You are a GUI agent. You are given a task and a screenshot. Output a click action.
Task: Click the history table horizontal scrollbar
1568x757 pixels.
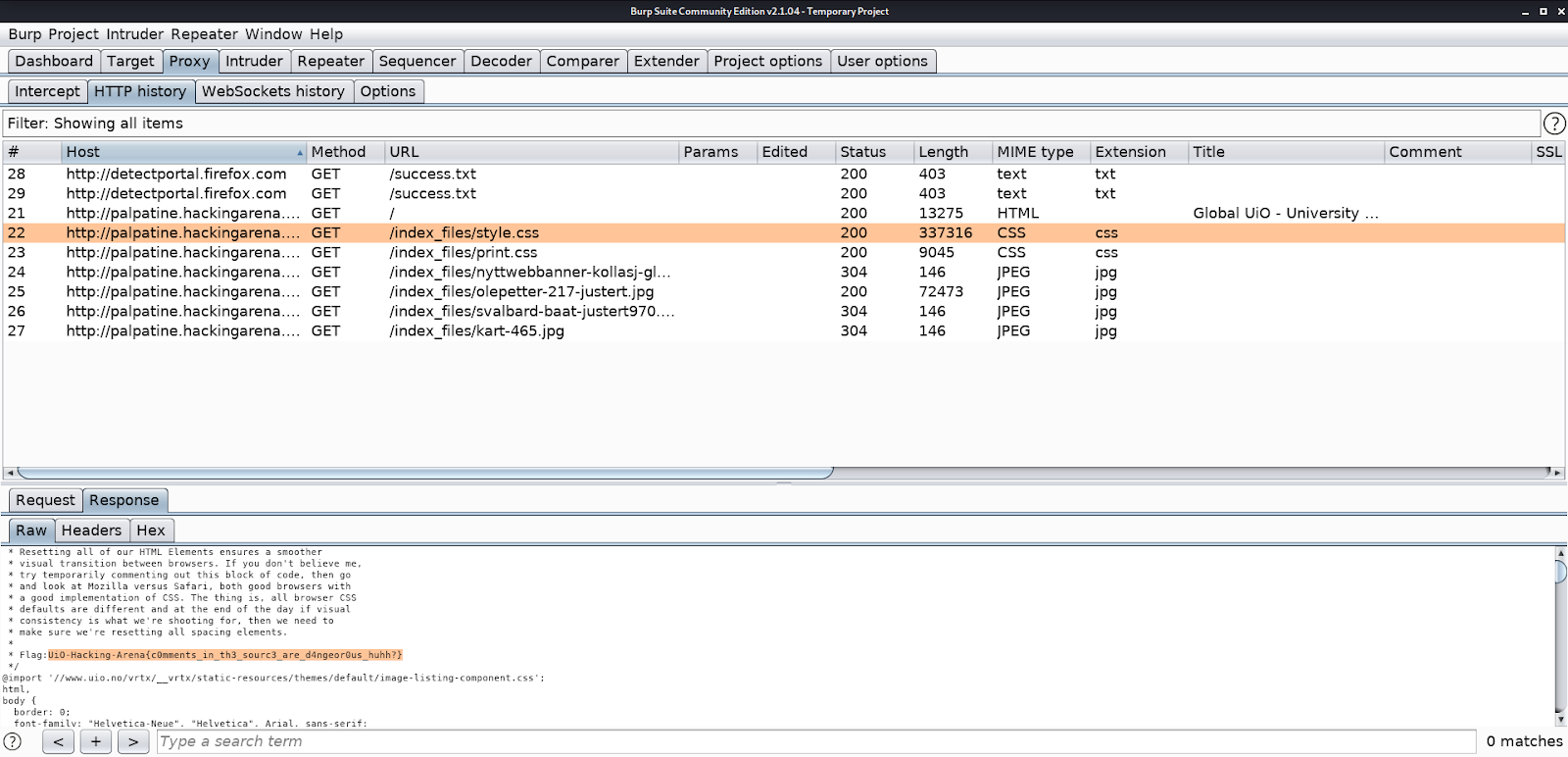[x=425, y=473]
